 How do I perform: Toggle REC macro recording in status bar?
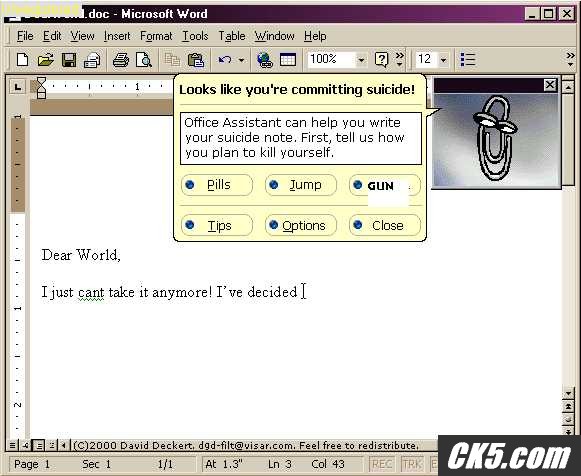pyautogui.click(x=381, y=464)
